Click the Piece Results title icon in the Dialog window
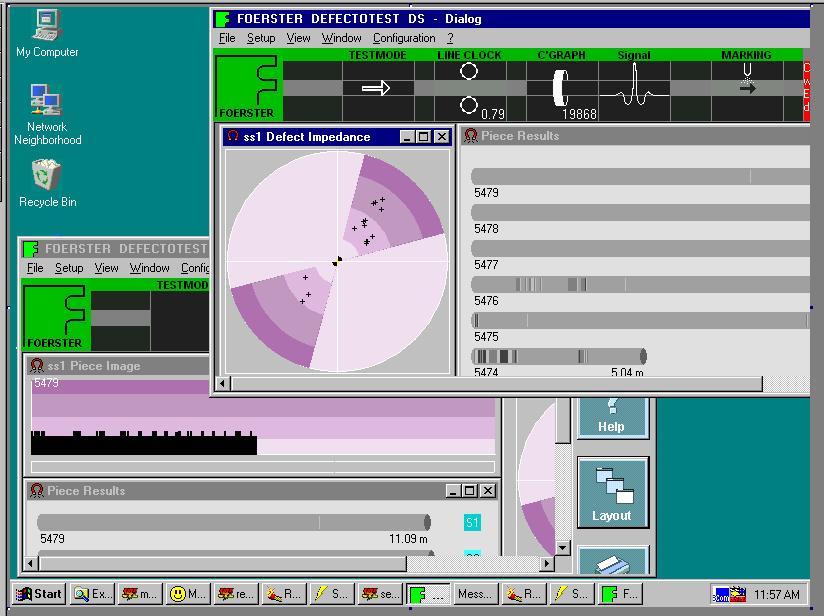 point(471,136)
